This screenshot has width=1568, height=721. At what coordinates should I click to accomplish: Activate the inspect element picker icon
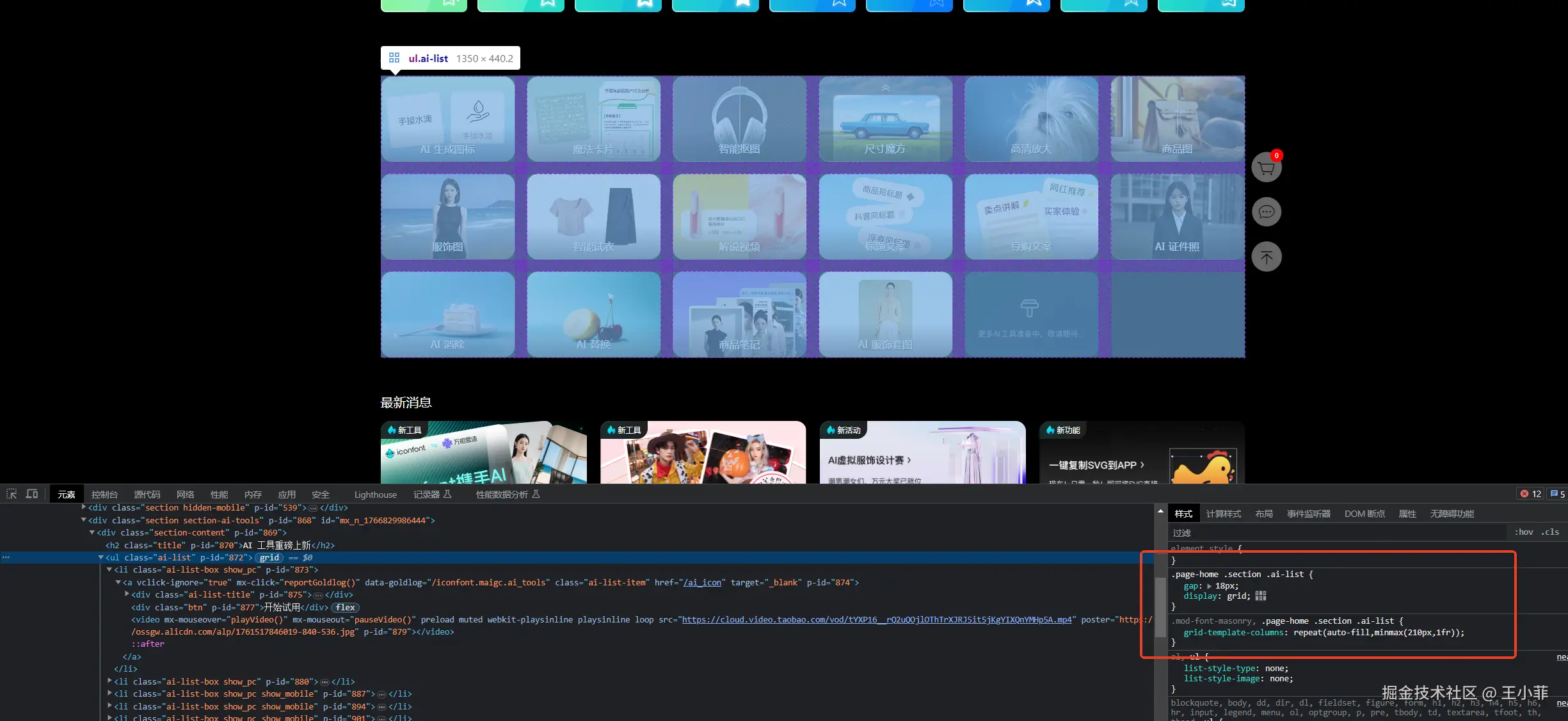[x=12, y=494]
